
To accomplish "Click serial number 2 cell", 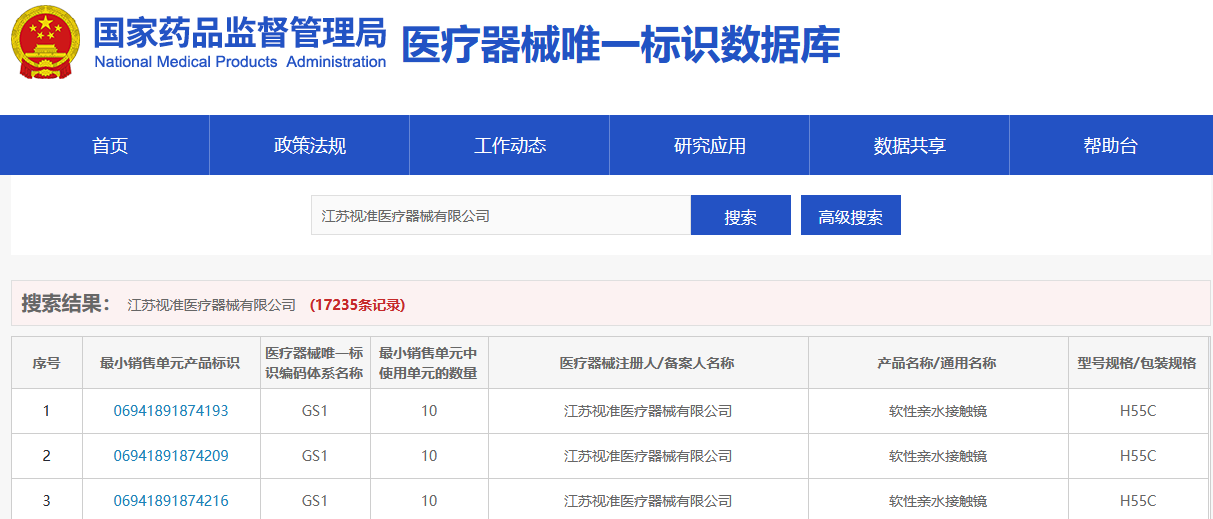I will tap(47, 456).
